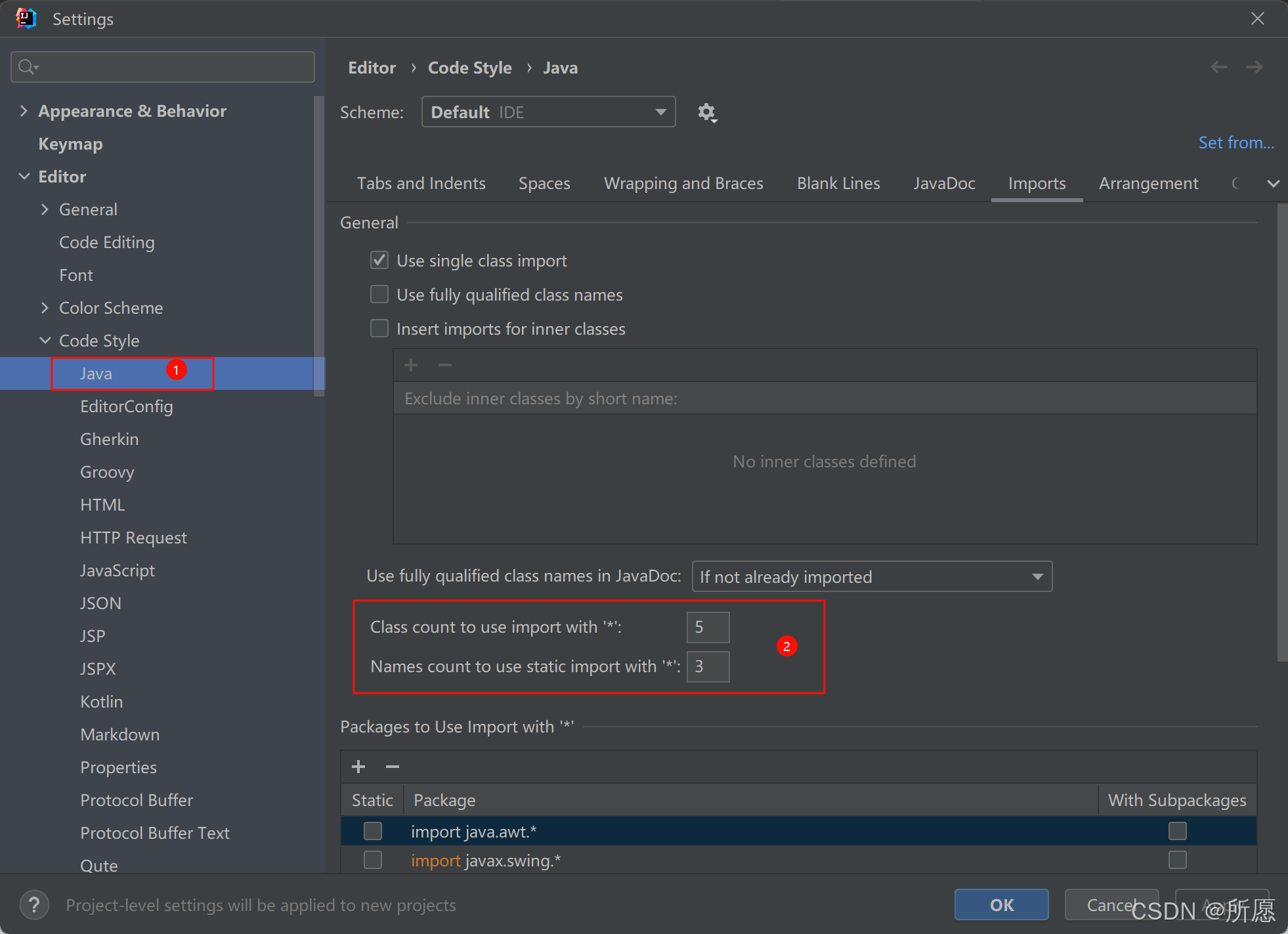Click the Package column header

(750, 800)
